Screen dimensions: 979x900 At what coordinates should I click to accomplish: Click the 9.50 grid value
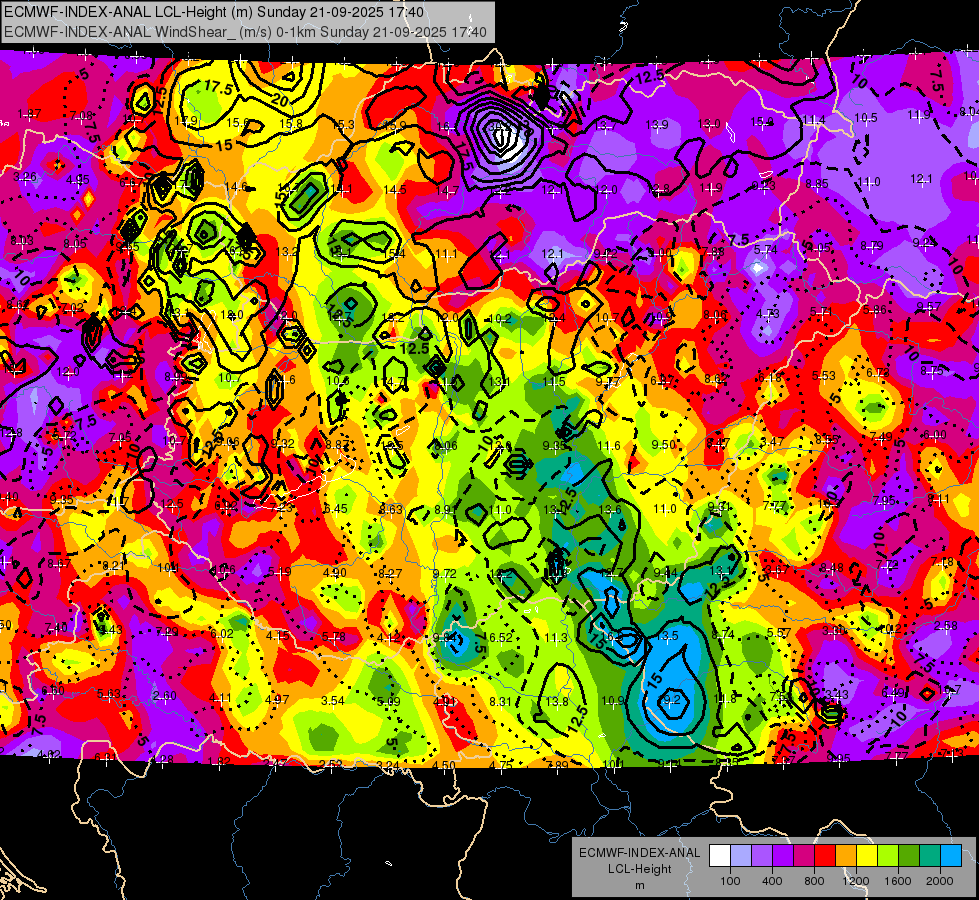coord(664,445)
